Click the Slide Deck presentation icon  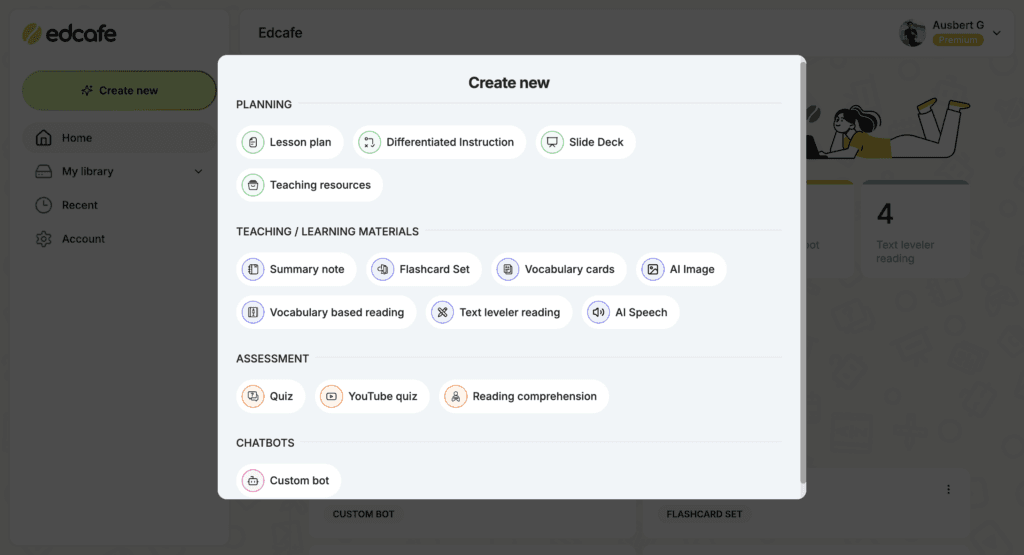(x=552, y=142)
